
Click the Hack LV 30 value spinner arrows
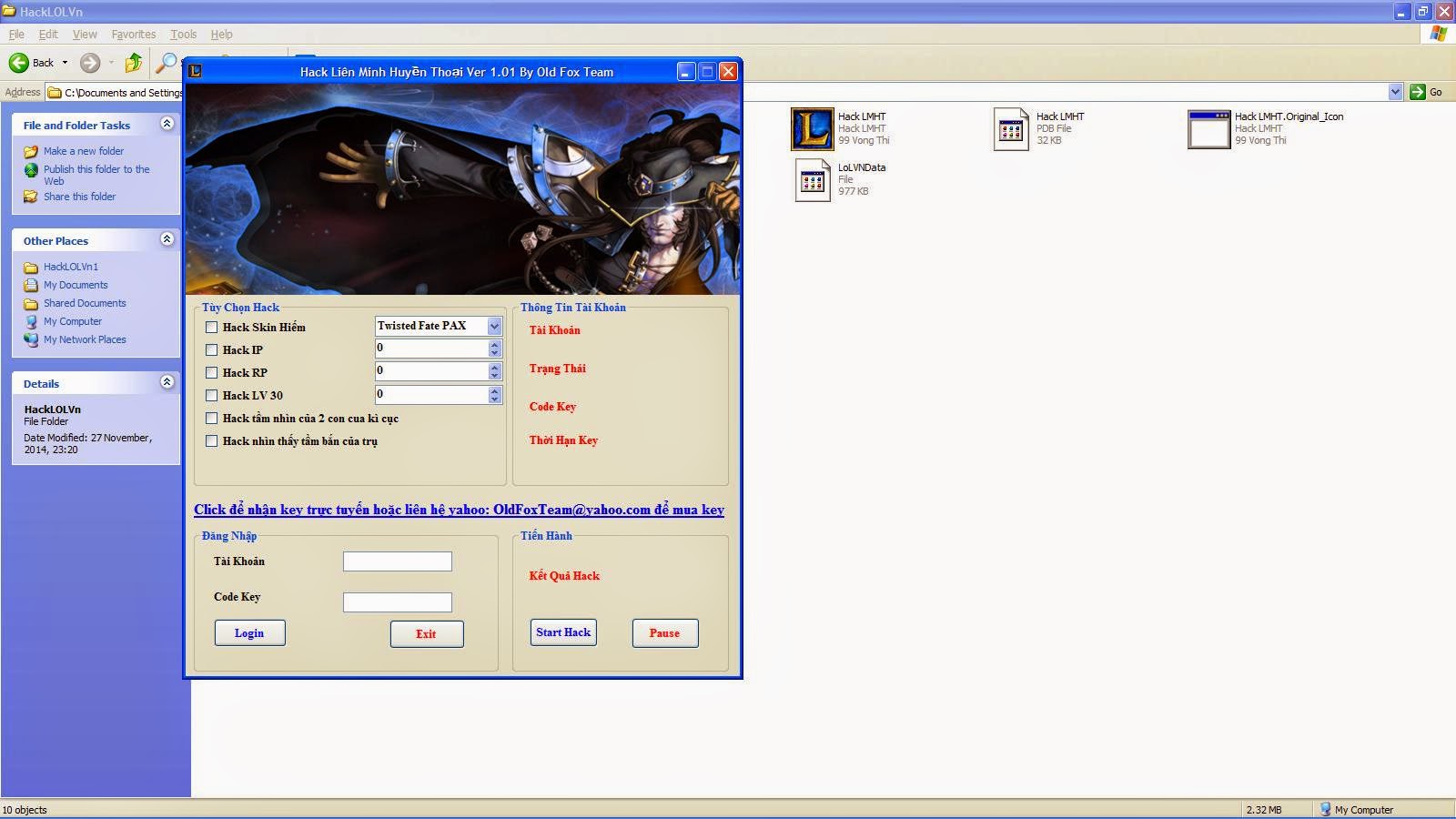(495, 394)
